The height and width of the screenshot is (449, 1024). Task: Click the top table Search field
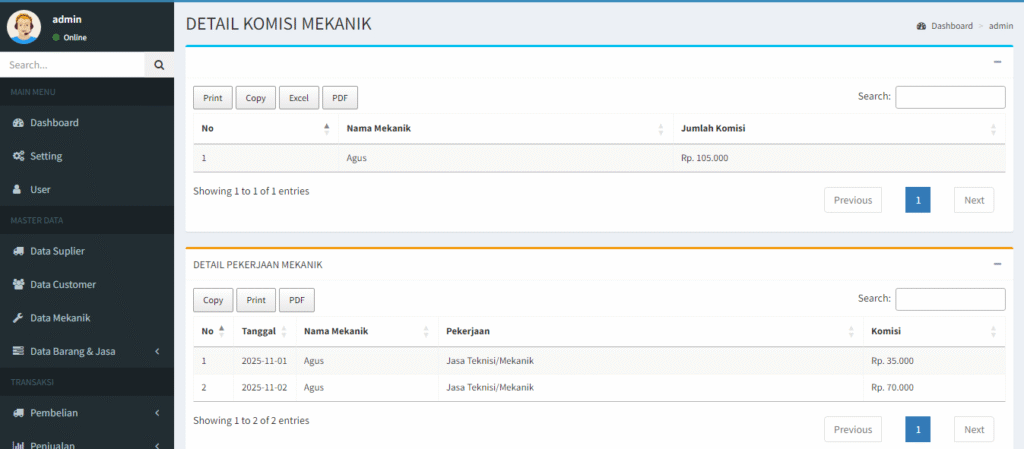coord(949,97)
